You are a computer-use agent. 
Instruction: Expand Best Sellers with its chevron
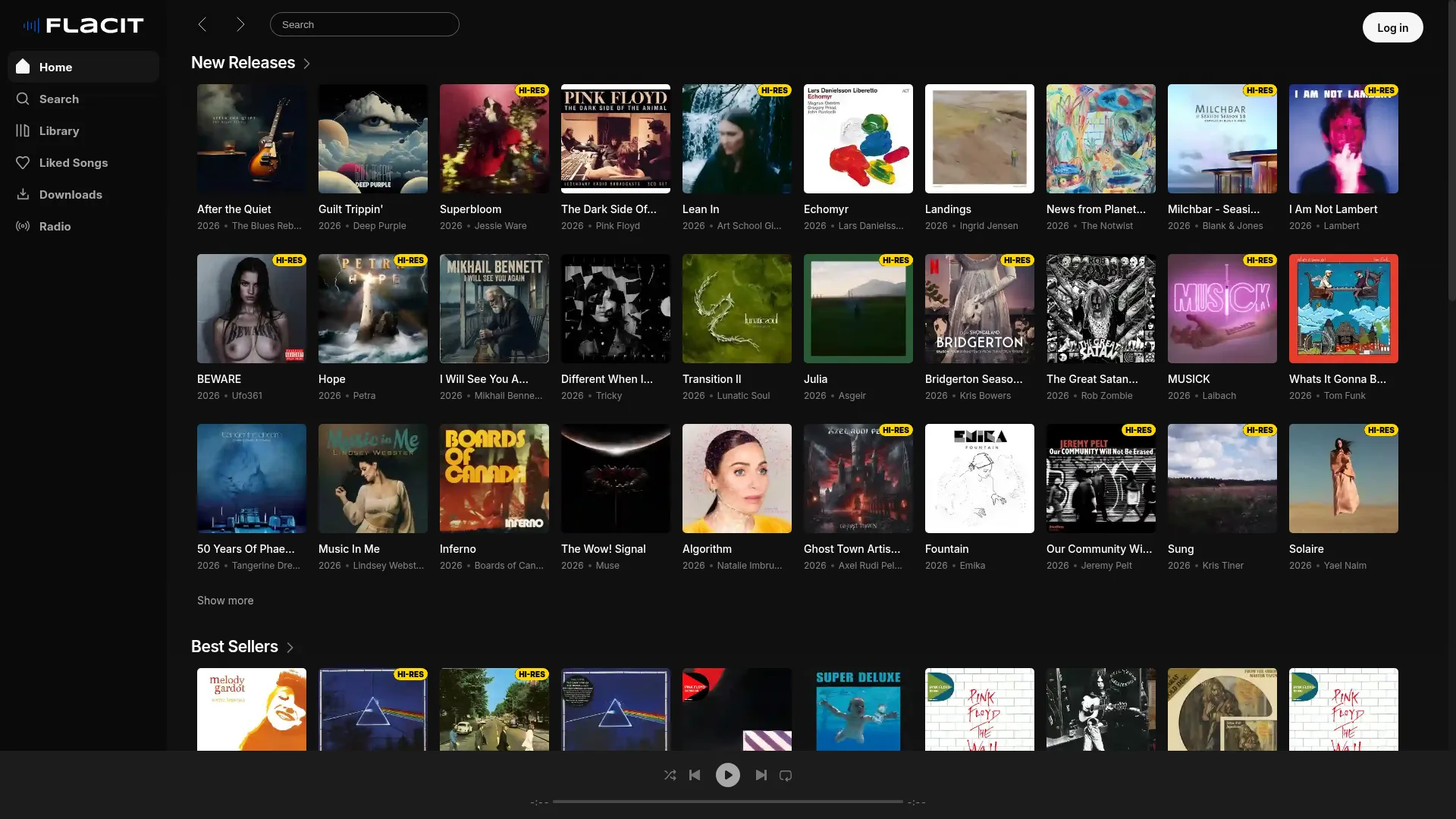tap(290, 648)
